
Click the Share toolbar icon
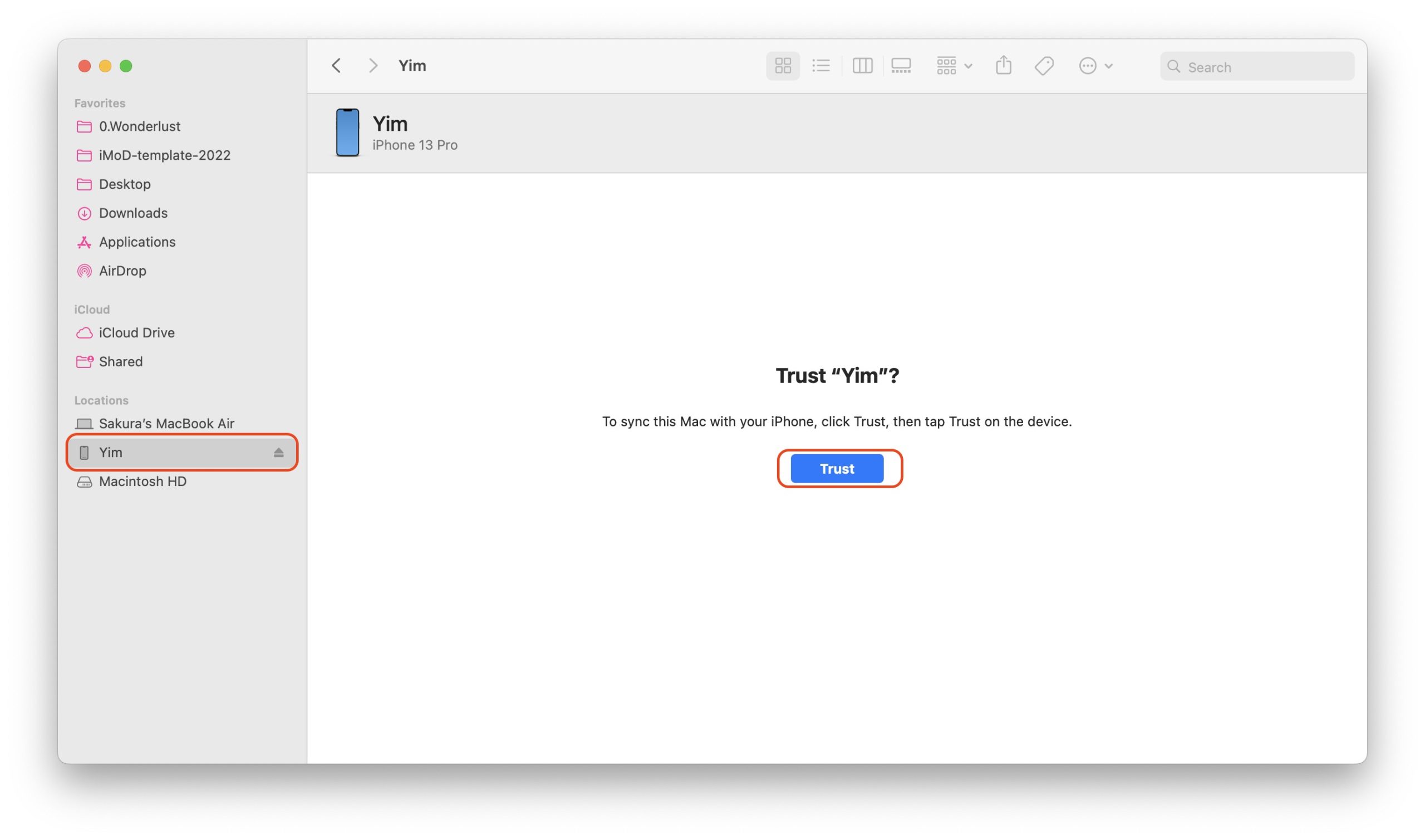coord(1004,65)
